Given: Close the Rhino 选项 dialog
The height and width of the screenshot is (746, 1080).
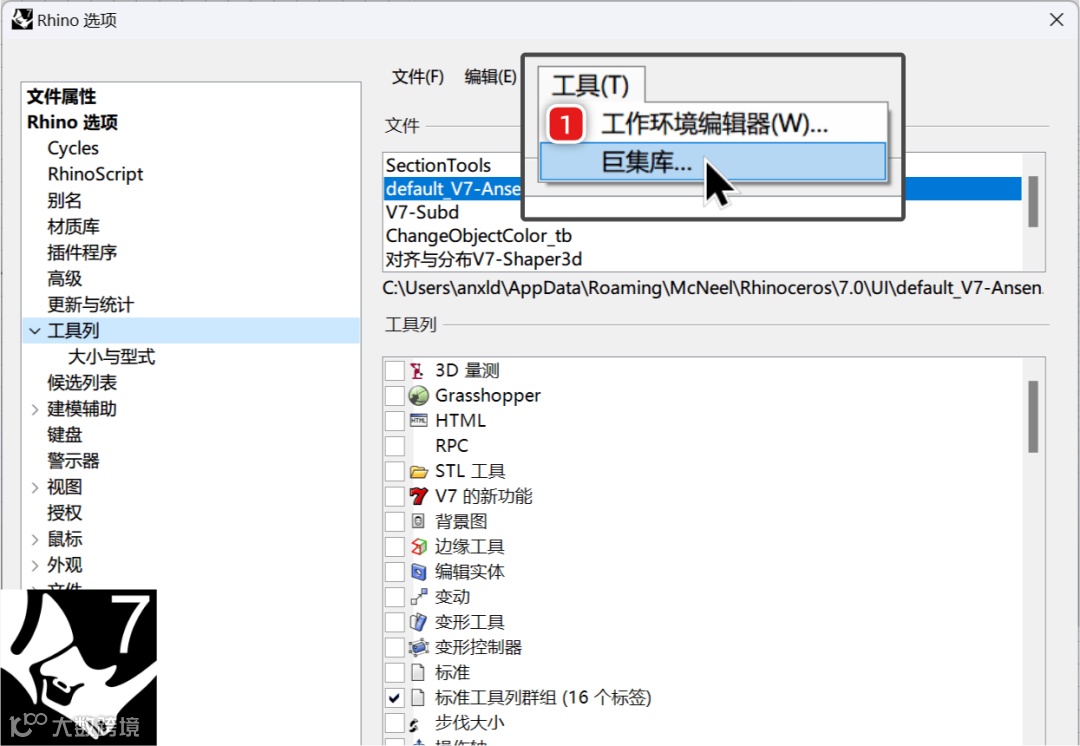Looking at the screenshot, I should pyautogui.click(x=1057, y=20).
